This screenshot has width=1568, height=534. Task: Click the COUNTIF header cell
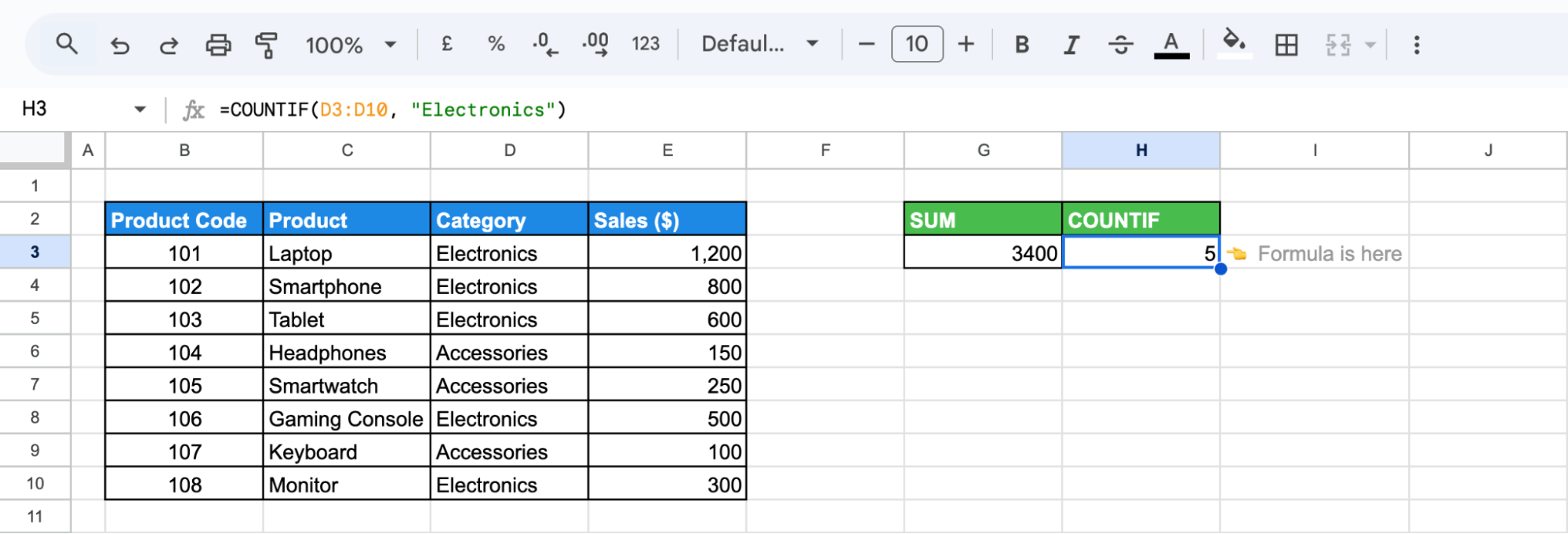[x=1141, y=220]
